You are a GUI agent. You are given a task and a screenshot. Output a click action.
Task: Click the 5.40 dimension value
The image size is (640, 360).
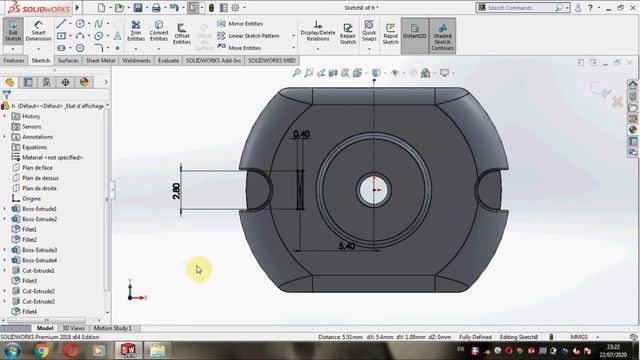coord(347,246)
